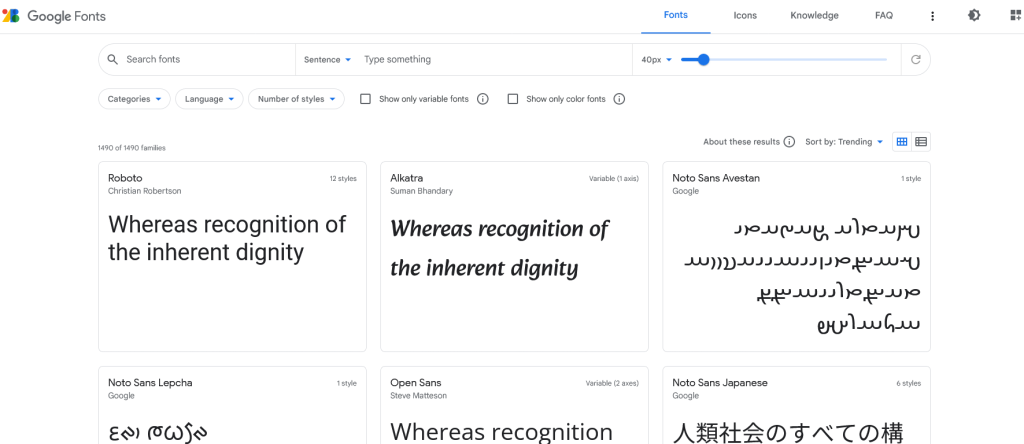
Task: Open the selected families grid icon
Action: 1015,16
